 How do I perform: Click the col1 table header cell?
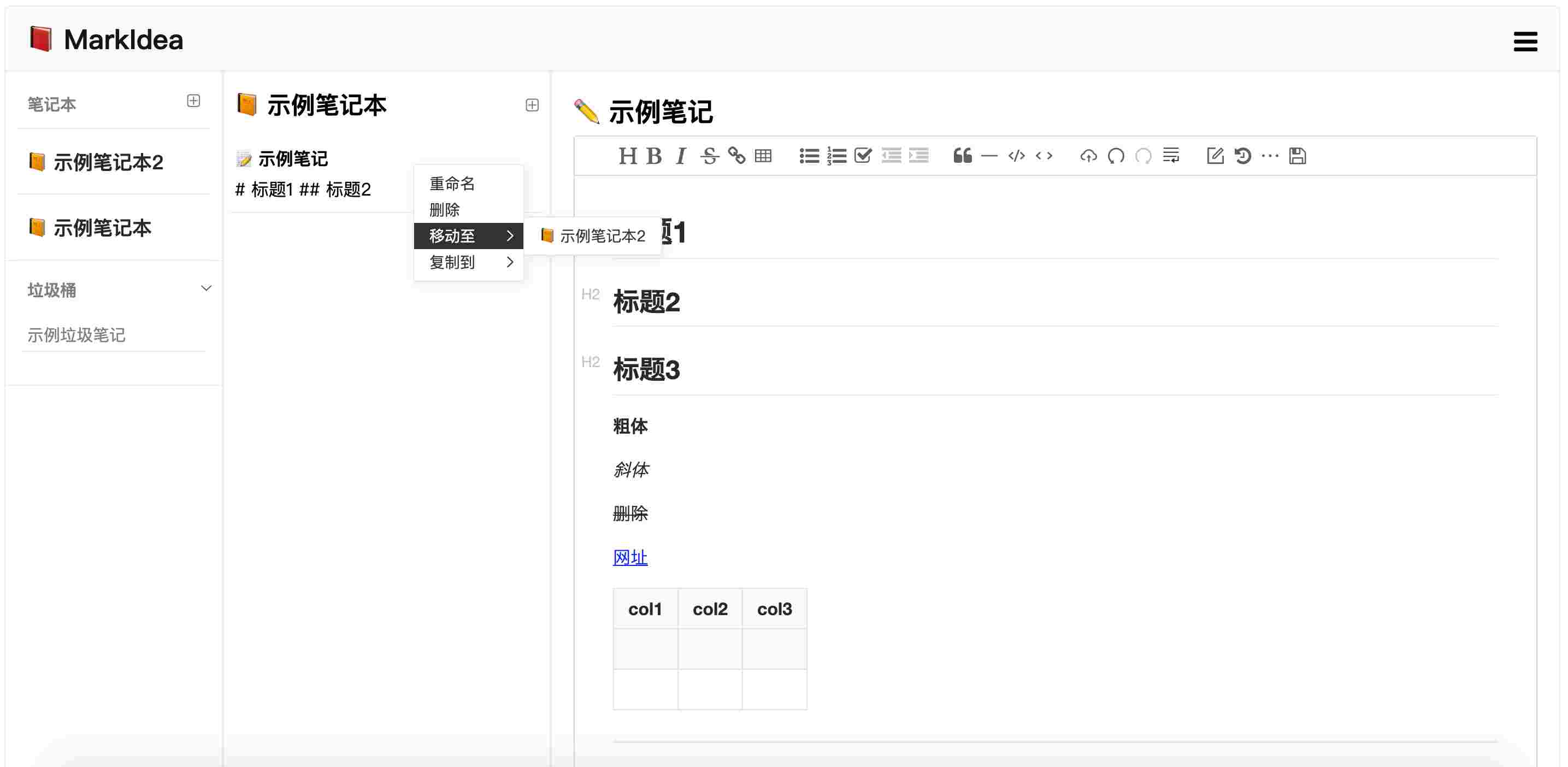pyautogui.click(x=645, y=609)
